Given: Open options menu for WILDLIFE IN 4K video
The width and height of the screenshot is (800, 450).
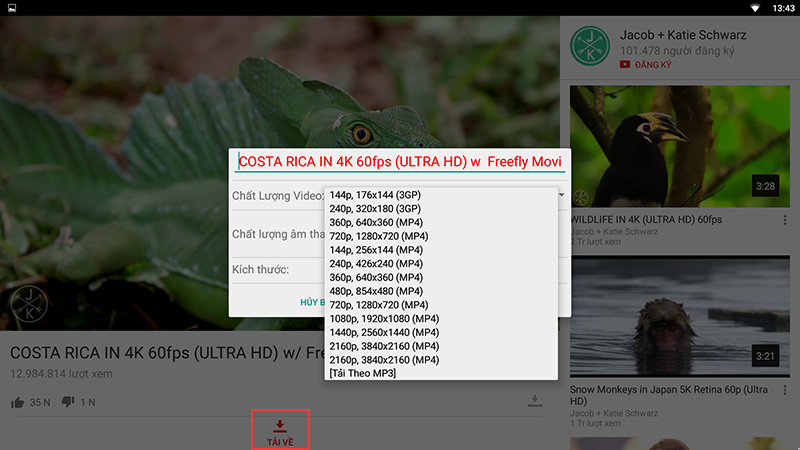Looking at the screenshot, I should click(785, 220).
